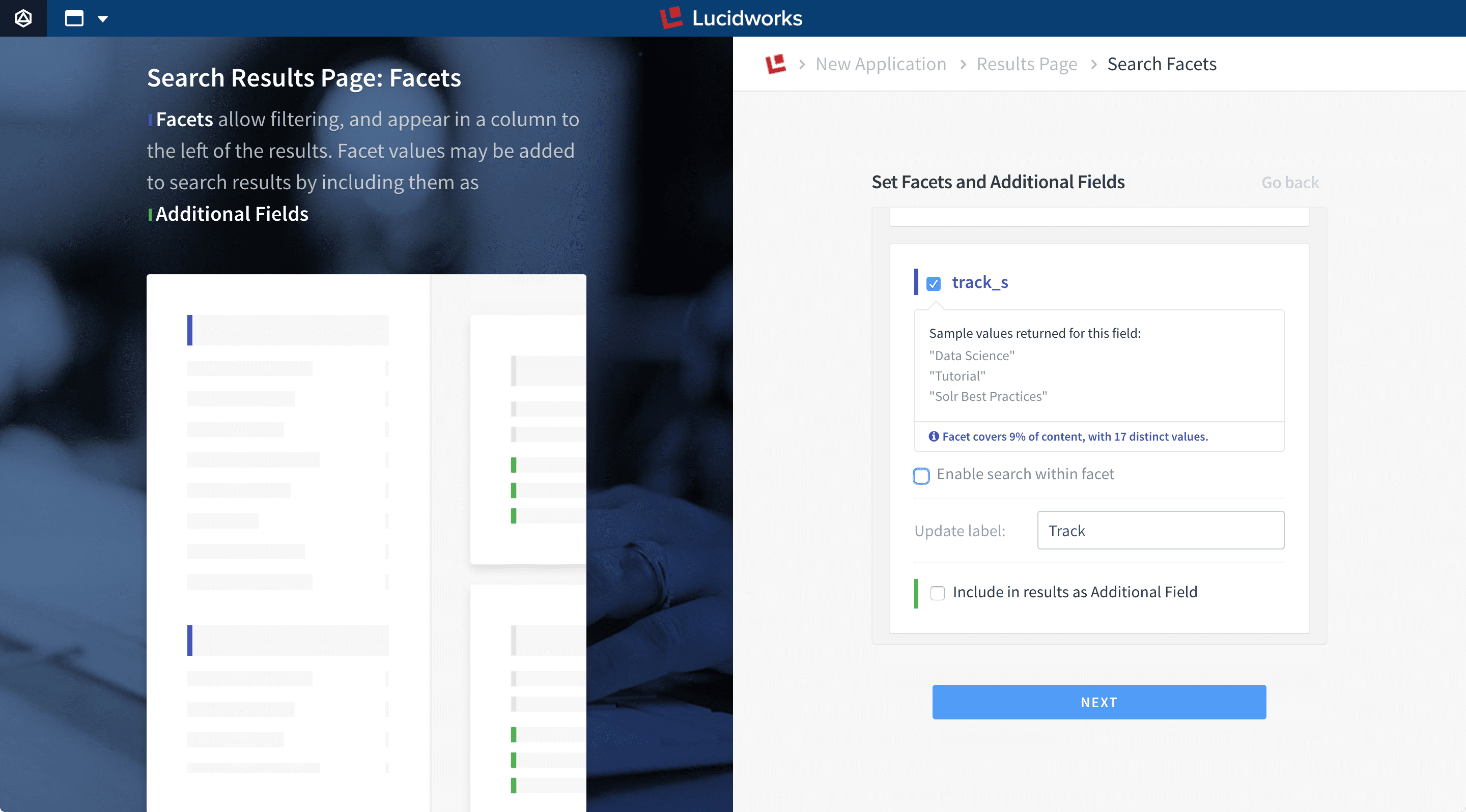The image size is (1466, 812).
Task: Click the Lucidworks wordmark next to the logo
Action: click(x=747, y=18)
